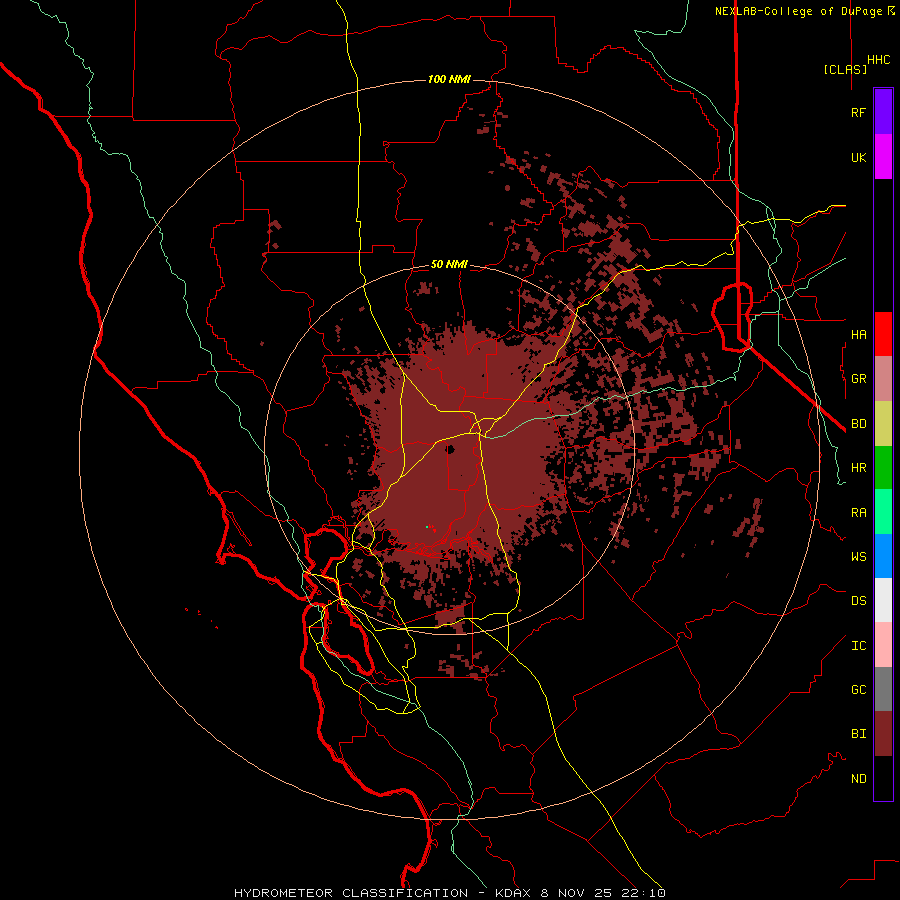This screenshot has height=900, width=900.
Task: Click the IC legend label
Action: pyautogui.click(x=859, y=646)
